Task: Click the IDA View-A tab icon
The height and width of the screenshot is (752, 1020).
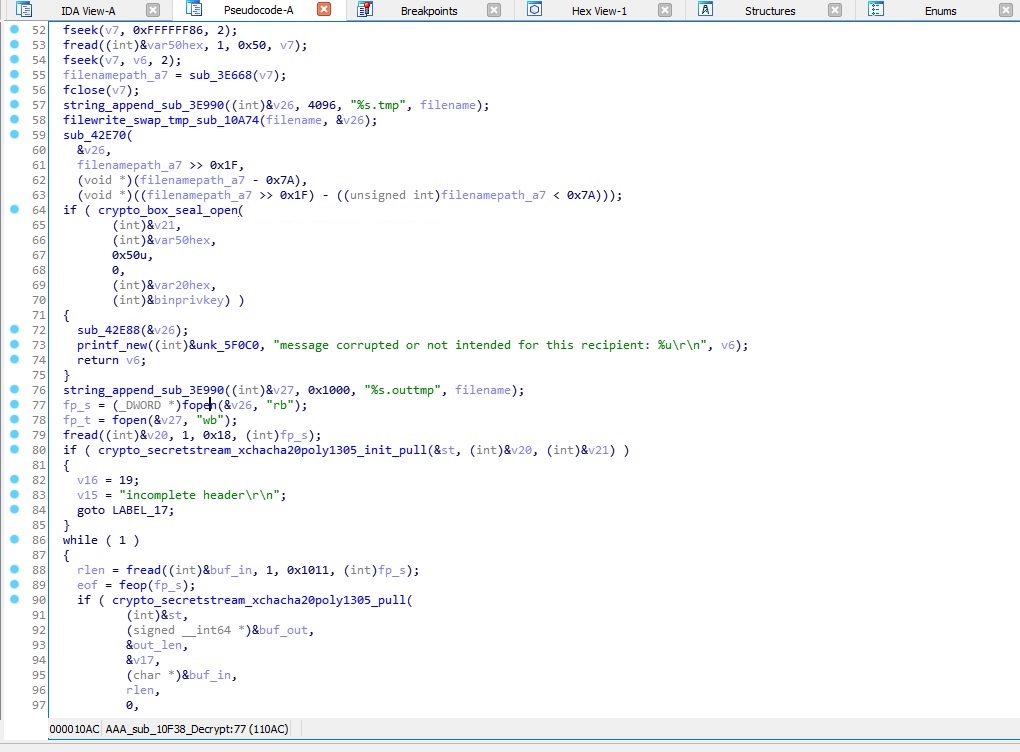Action: pos(22,10)
